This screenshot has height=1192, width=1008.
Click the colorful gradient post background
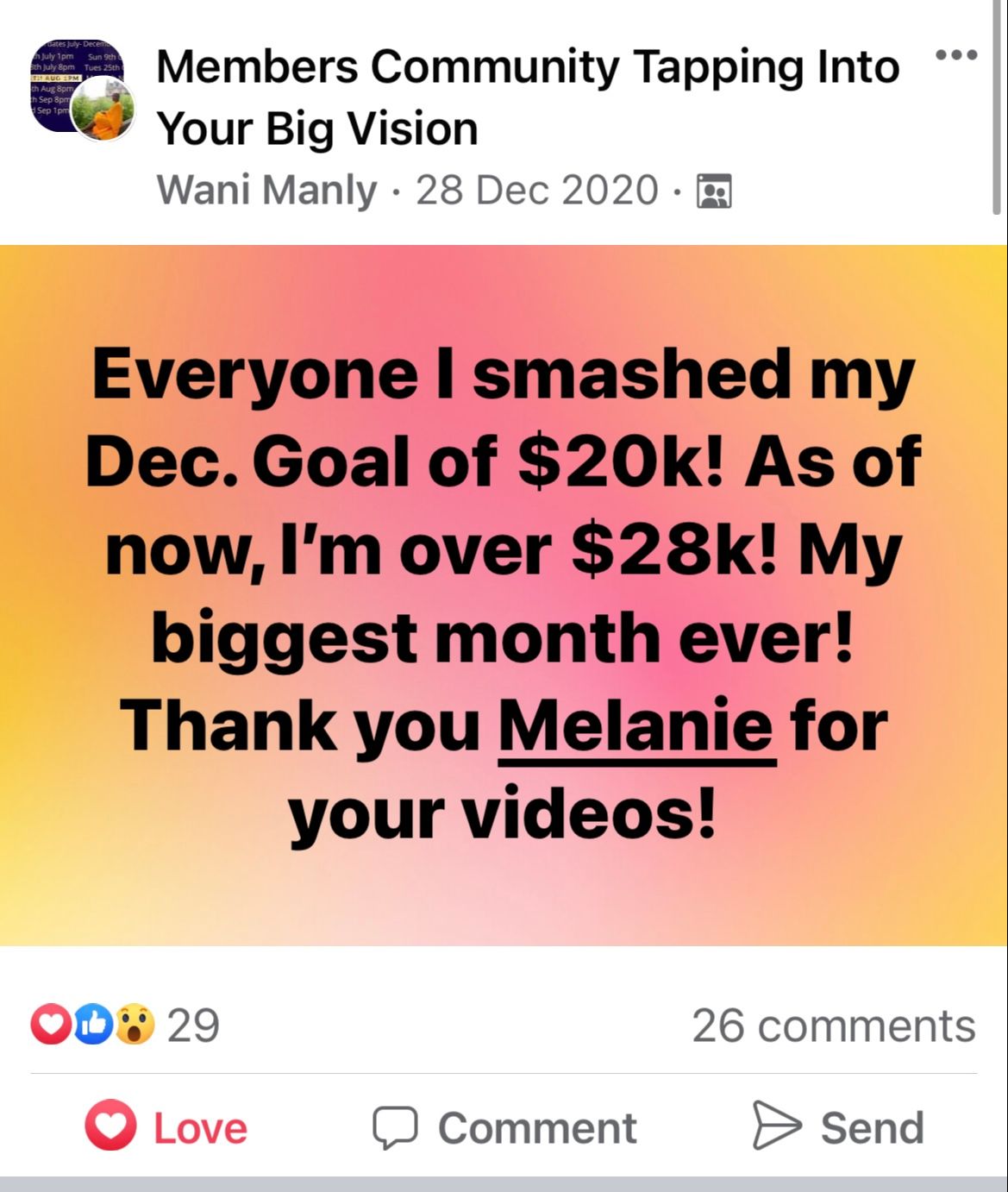pyautogui.click(x=504, y=595)
